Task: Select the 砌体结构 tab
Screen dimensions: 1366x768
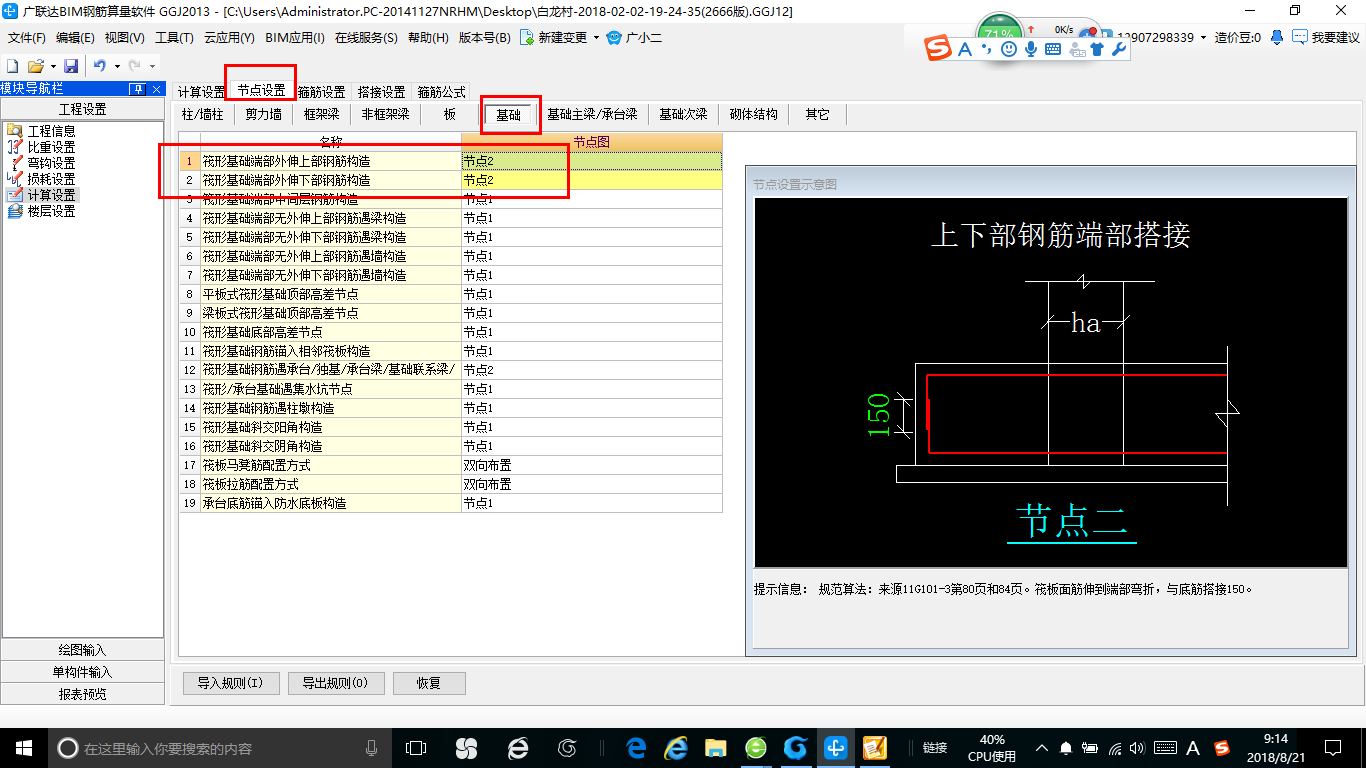Action: tap(754, 114)
